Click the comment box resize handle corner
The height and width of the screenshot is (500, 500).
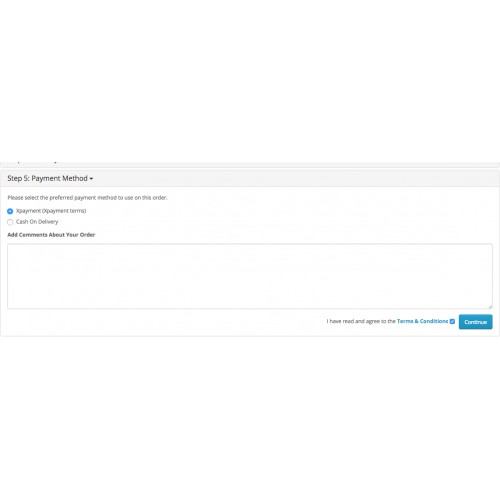[x=490, y=306]
